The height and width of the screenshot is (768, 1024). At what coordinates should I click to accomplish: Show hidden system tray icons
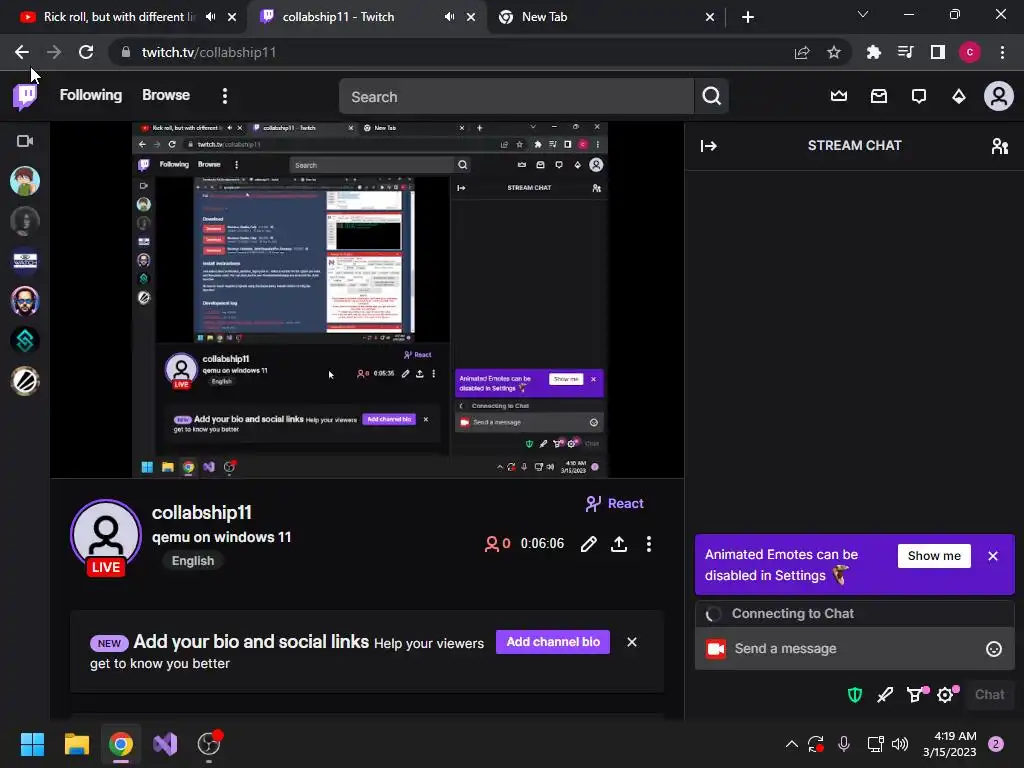click(792, 744)
